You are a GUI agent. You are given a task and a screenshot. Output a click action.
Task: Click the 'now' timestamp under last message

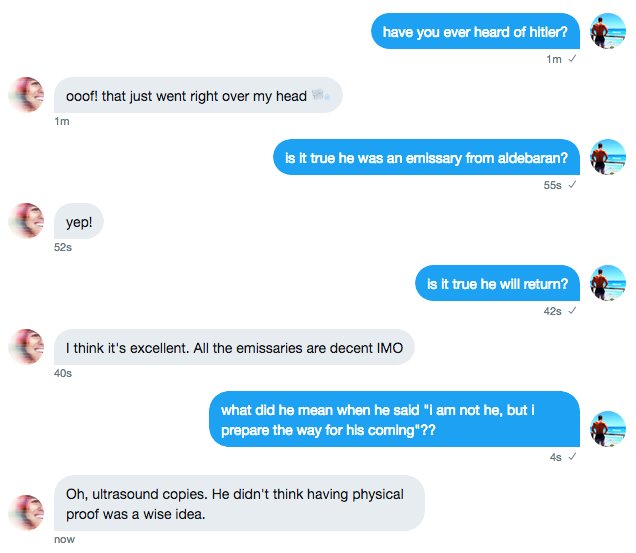point(64,539)
